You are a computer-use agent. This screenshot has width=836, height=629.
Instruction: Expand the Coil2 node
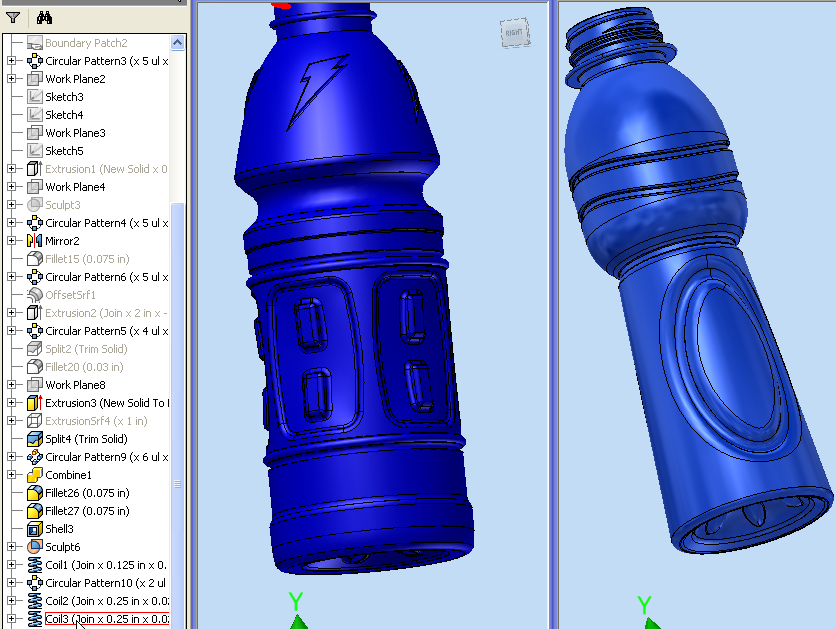(x=11, y=601)
